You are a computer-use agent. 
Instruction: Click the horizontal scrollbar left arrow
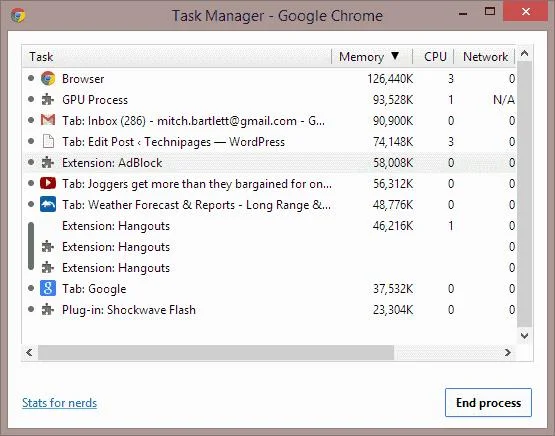(x=29, y=352)
